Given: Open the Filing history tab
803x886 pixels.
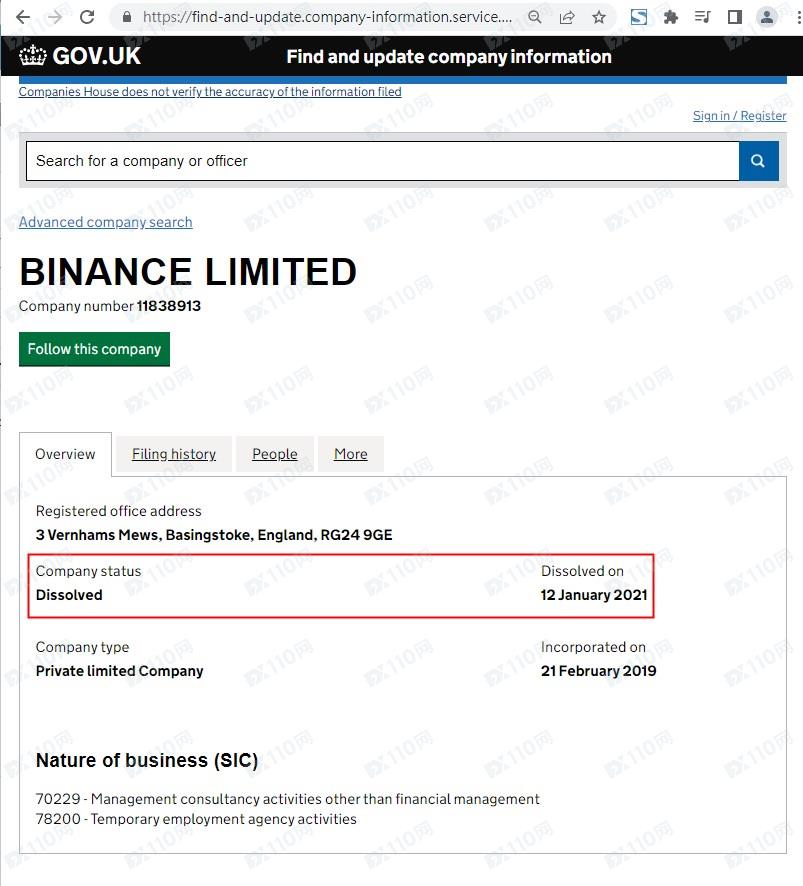Looking at the screenshot, I should click(x=174, y=454).
